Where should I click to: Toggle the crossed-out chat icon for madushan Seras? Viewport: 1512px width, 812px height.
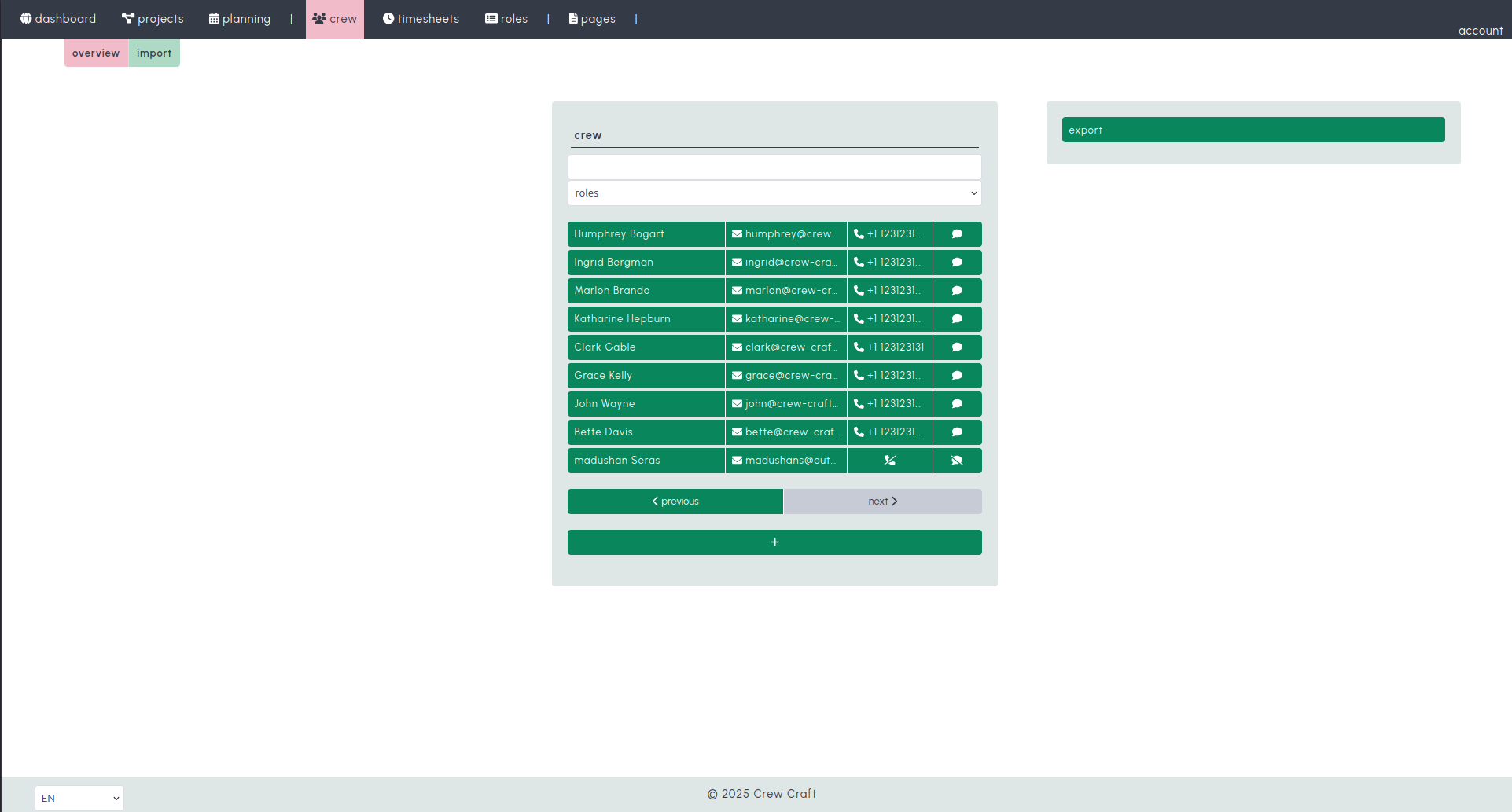(x=956, y=460)
